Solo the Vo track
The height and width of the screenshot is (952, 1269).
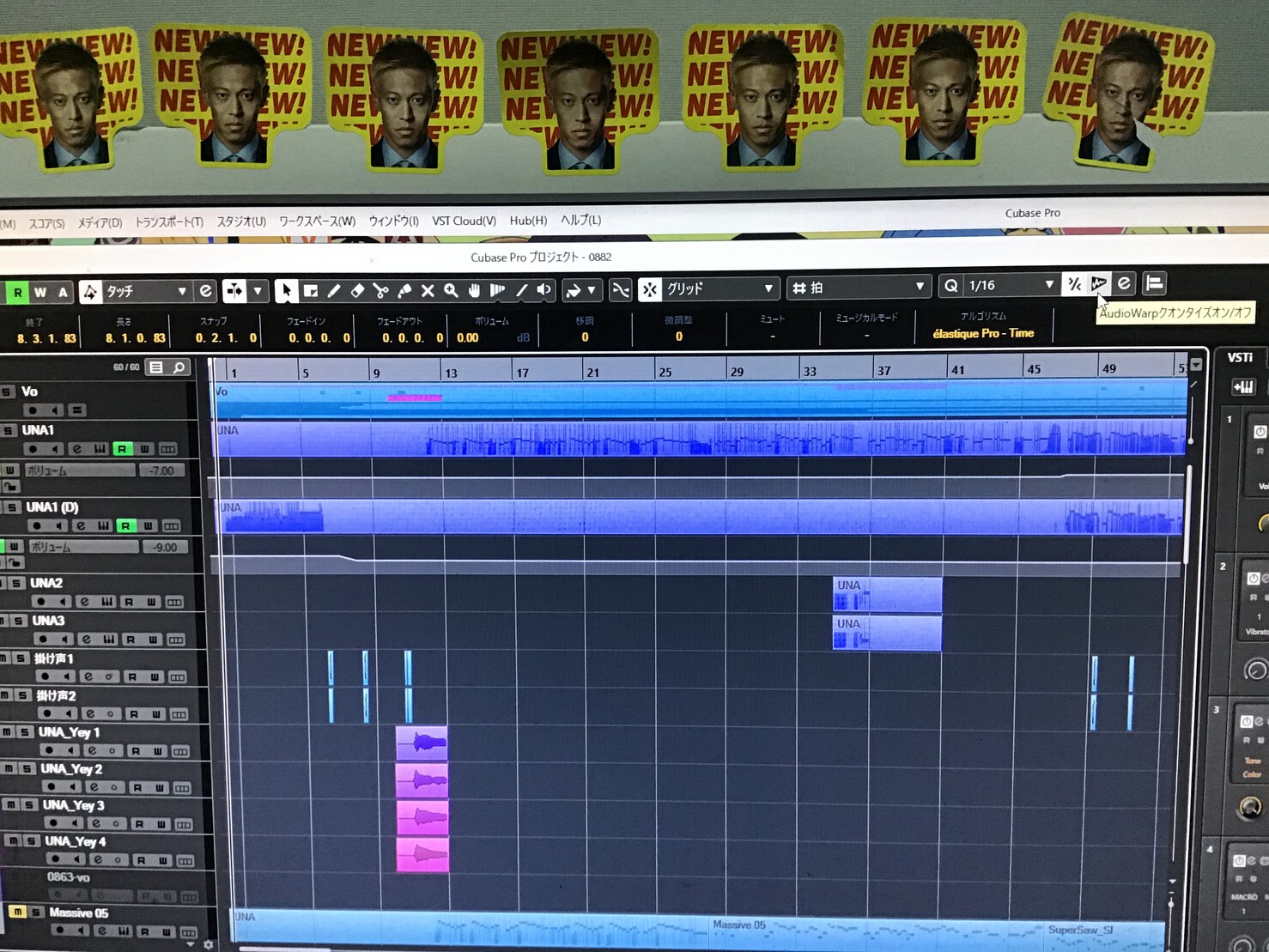(x=8, y=391)
